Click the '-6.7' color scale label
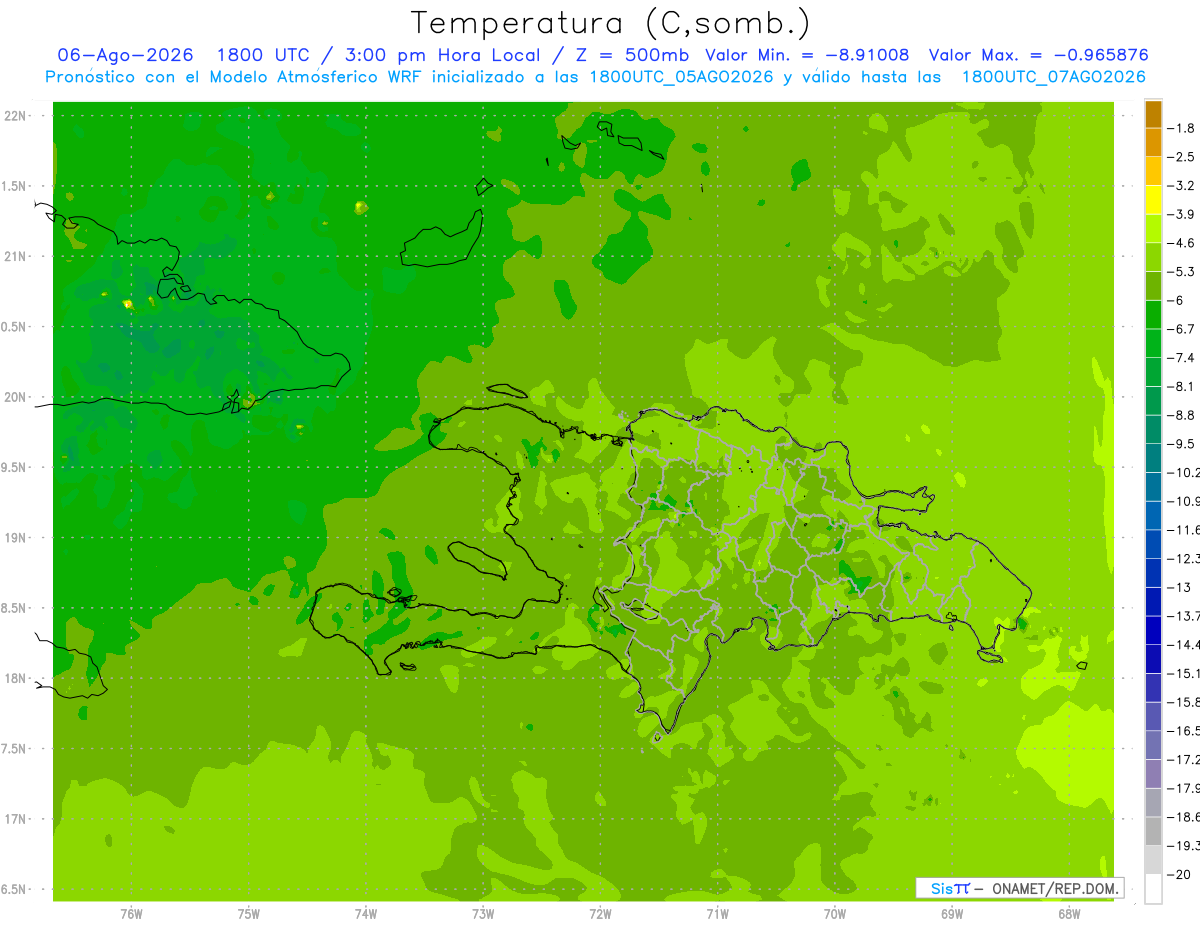This screenshot has width=1200, height=927. pyautogui.click(x=1183, y=329)
